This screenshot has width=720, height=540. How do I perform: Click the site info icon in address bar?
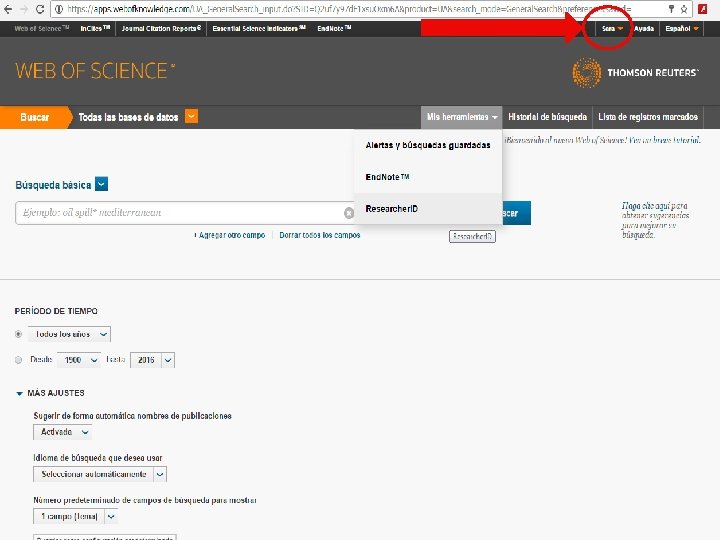[x=58, y=9]
